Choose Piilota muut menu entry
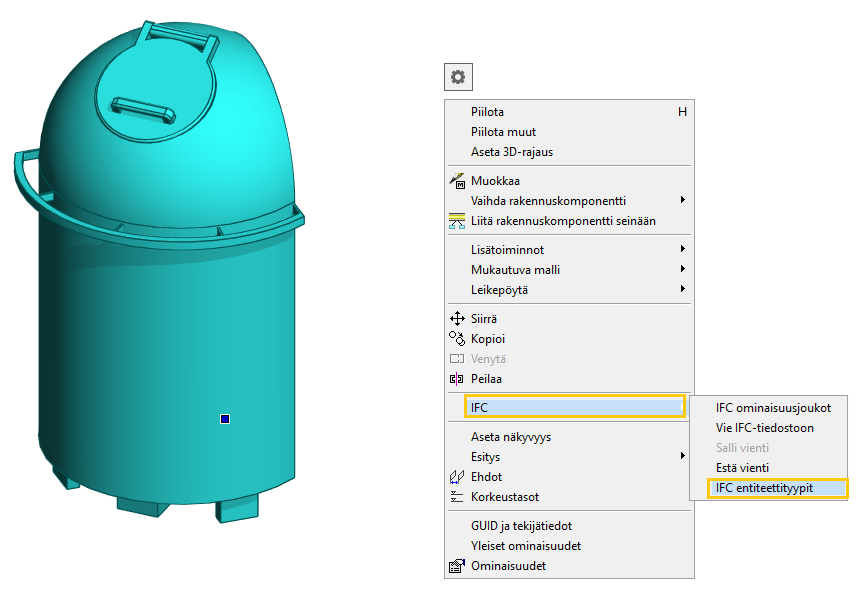Screen dimensions: 864x598 tap(569, 132)
